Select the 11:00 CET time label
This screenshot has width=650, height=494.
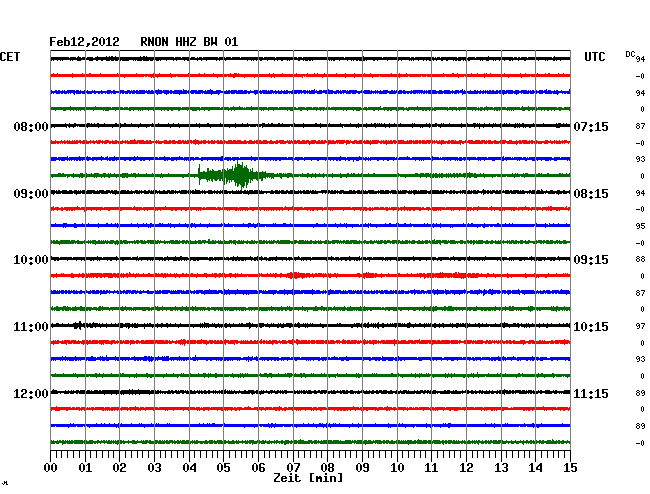31,327
